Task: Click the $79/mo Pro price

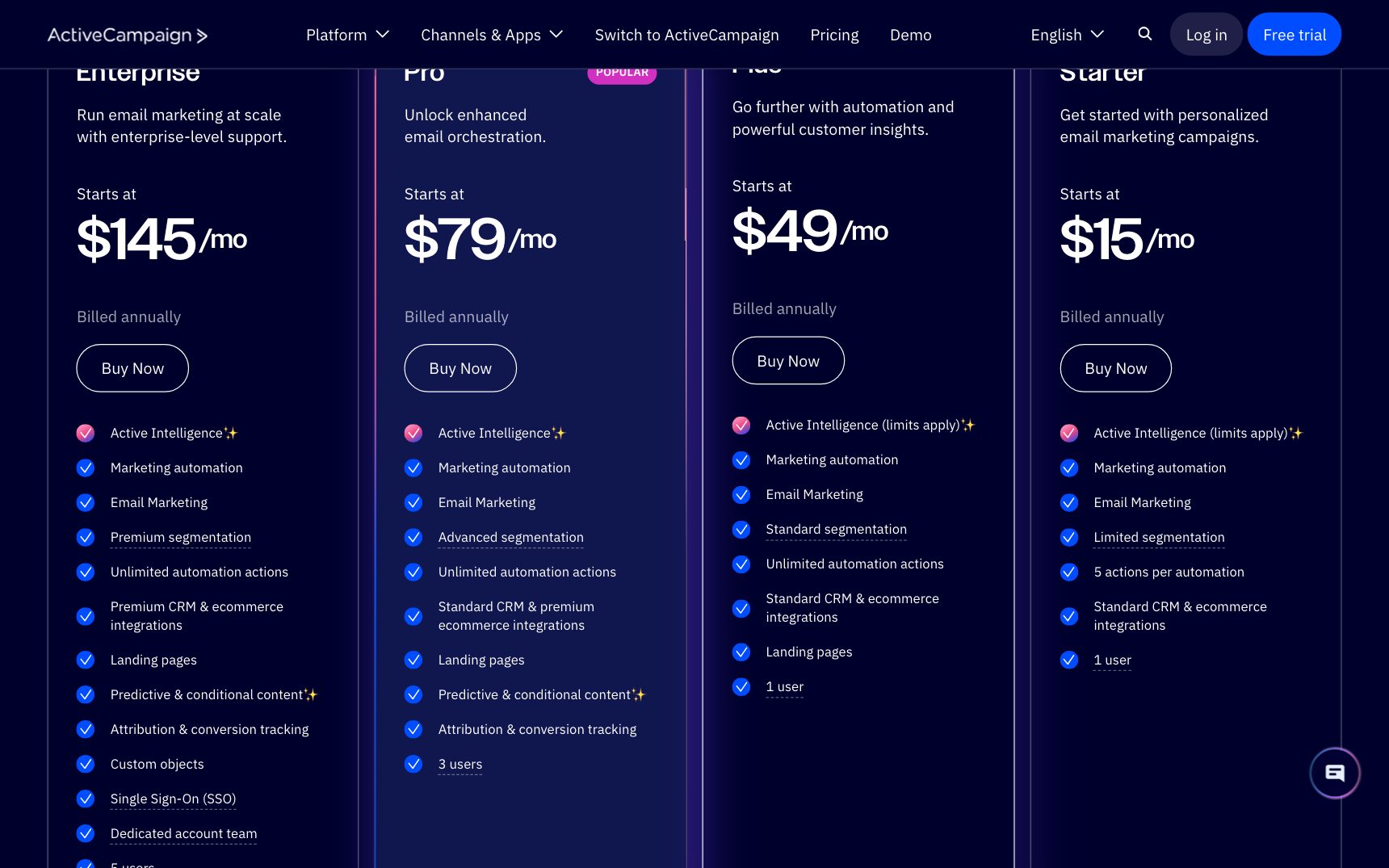Action: coord(480,239)
